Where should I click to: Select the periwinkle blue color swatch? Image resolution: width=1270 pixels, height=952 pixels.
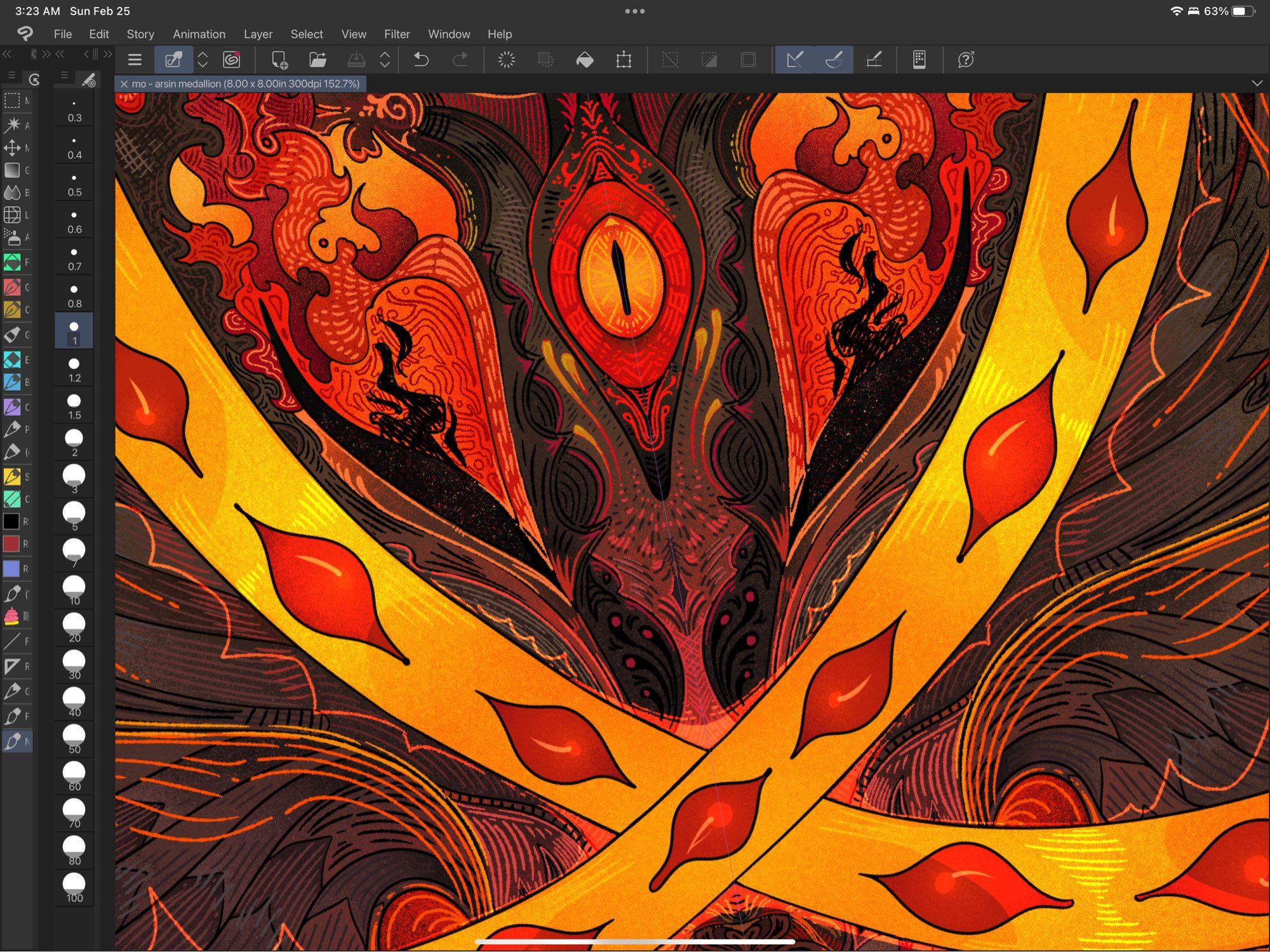[x=11, y=568]
